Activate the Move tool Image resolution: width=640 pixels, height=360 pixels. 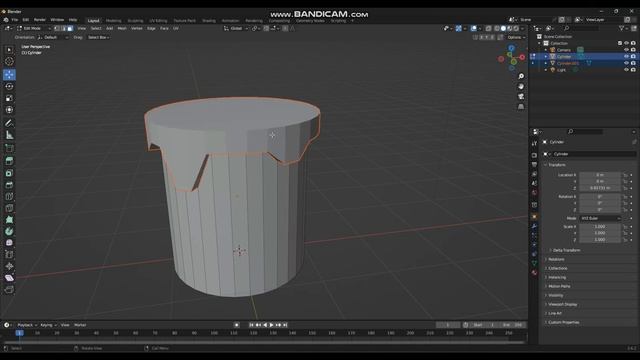click(9, 74)
